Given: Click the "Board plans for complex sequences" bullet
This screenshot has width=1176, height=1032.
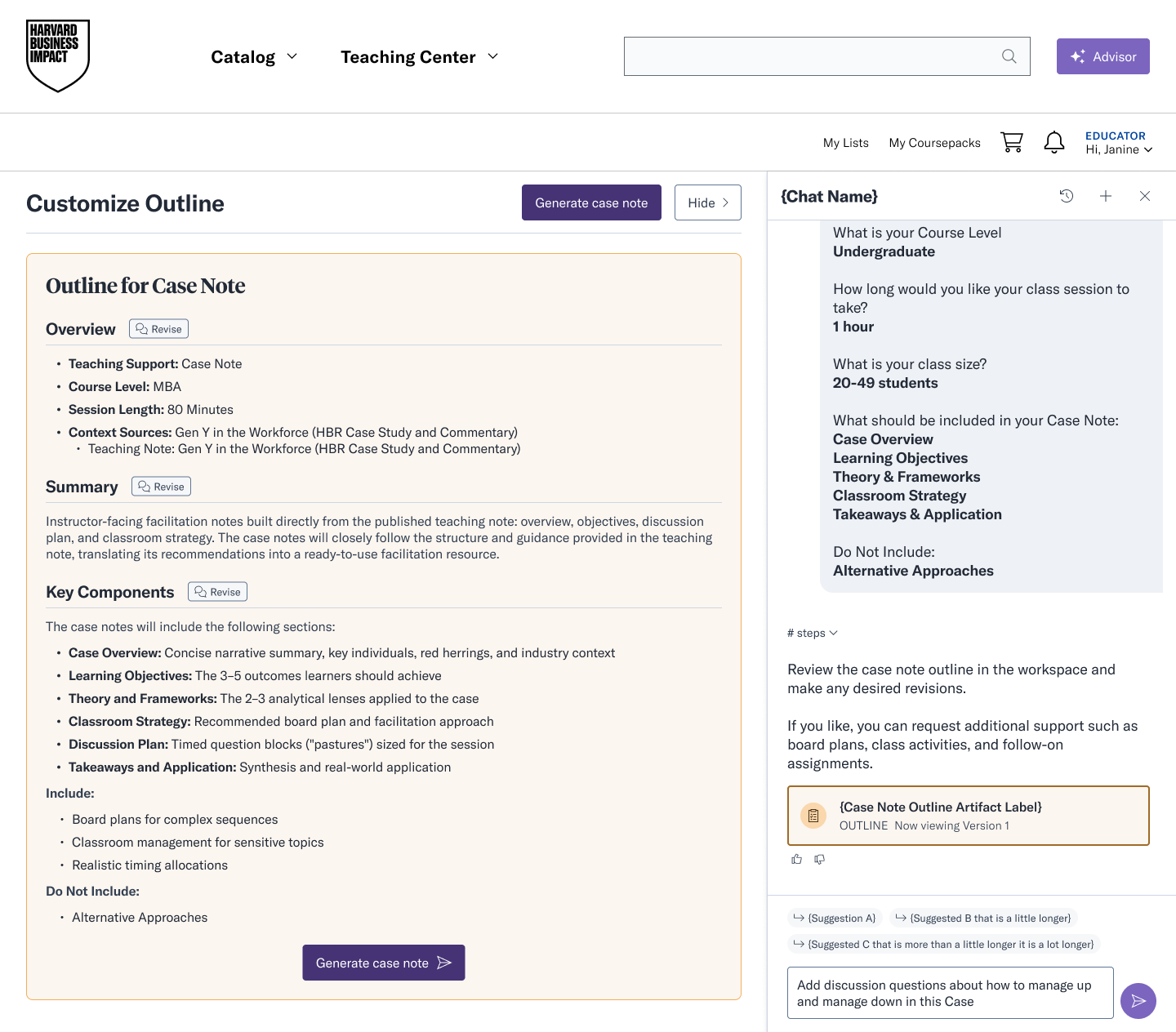Looking at the screenshot, I should coord(175,820).
